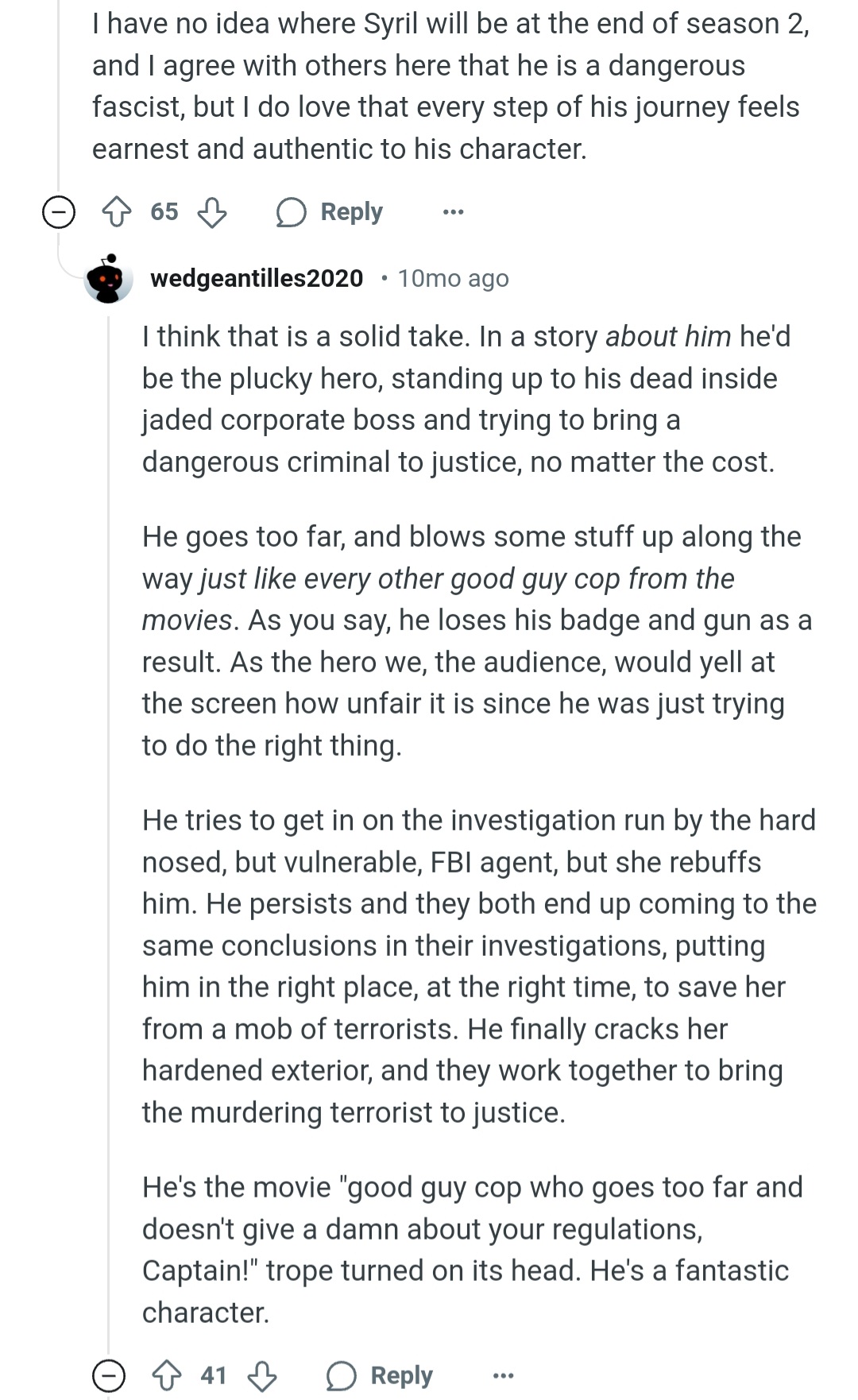
Task: Upvote wedgeantilles2020's comment with 41 points
Action: pyautogui.click(x=167, y=1375)
